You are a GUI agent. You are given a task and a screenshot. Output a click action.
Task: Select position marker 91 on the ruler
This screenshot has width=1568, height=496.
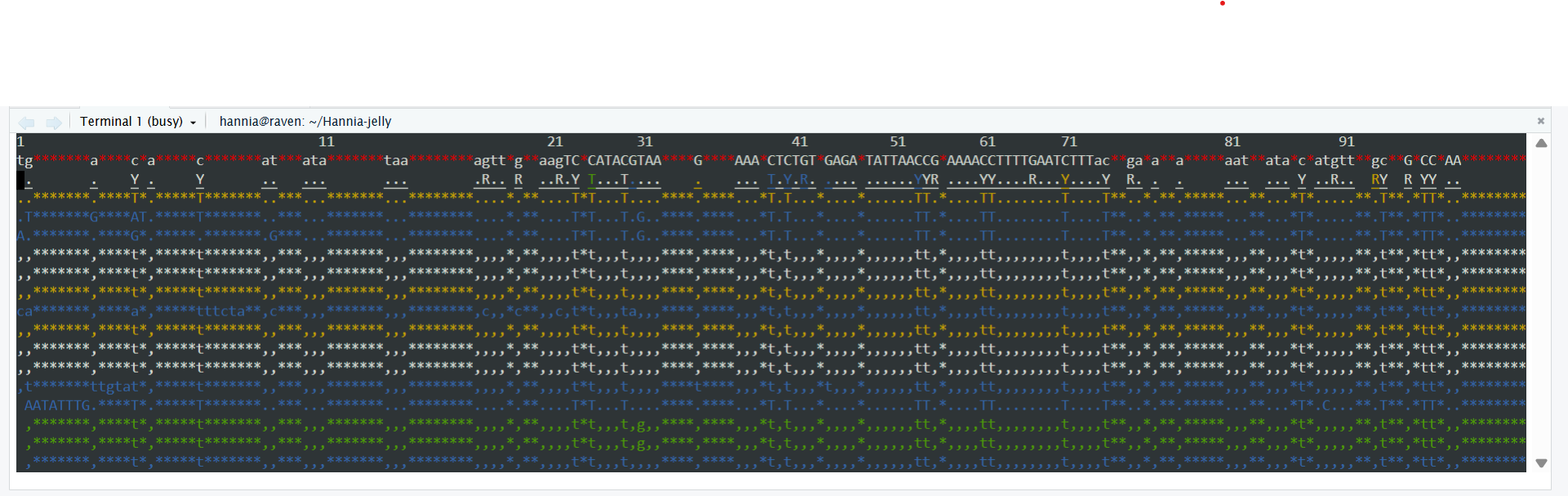tap(1347, 142)
